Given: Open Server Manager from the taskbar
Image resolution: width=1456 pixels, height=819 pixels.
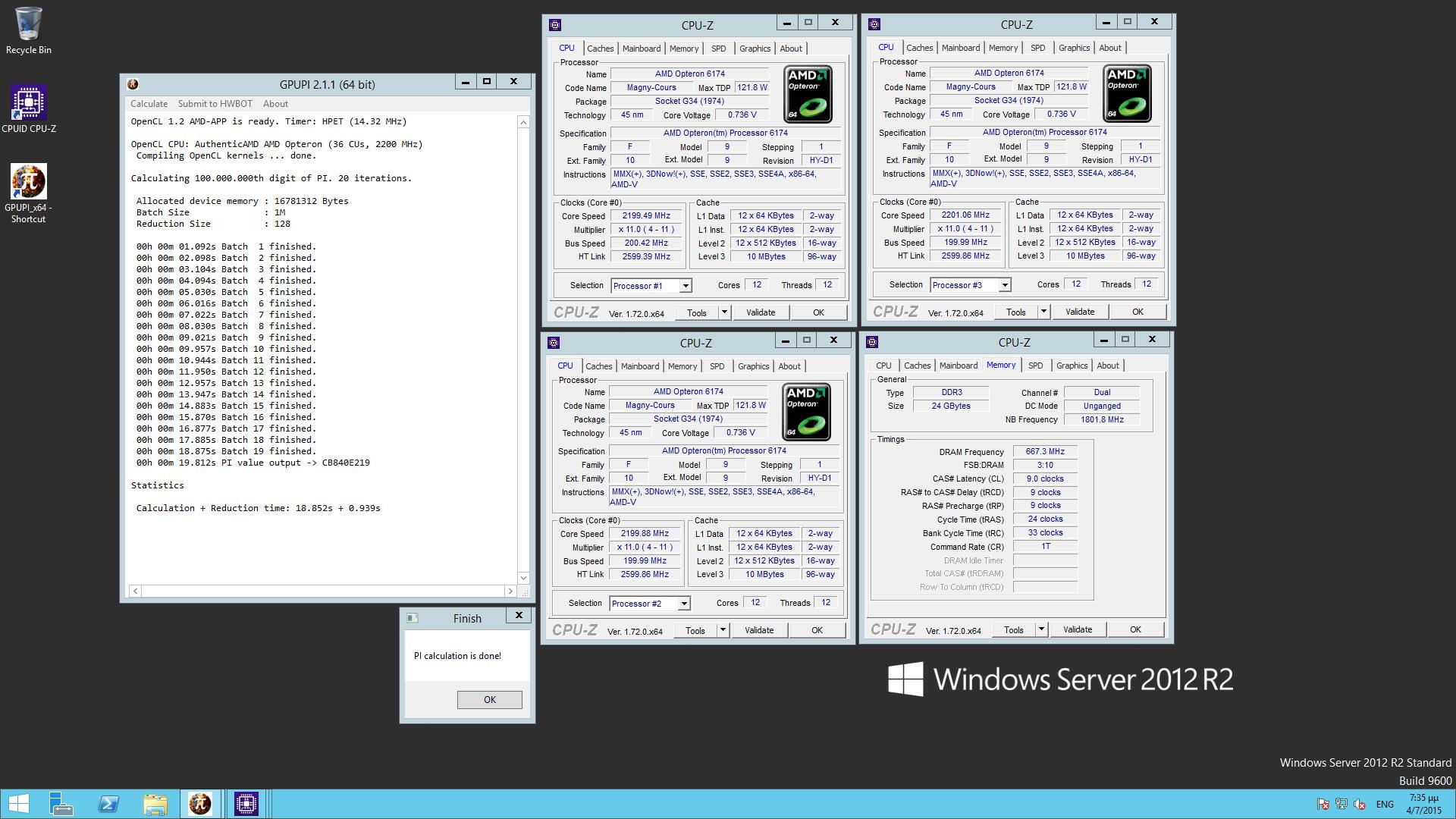Looking at the screenshot, I should click(x=61, y=804).
